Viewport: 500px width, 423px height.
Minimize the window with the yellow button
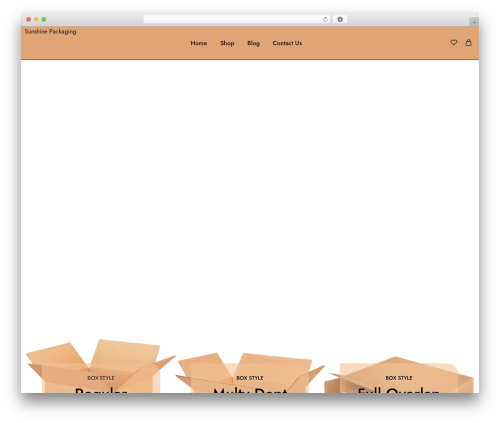tap(36, 19)
